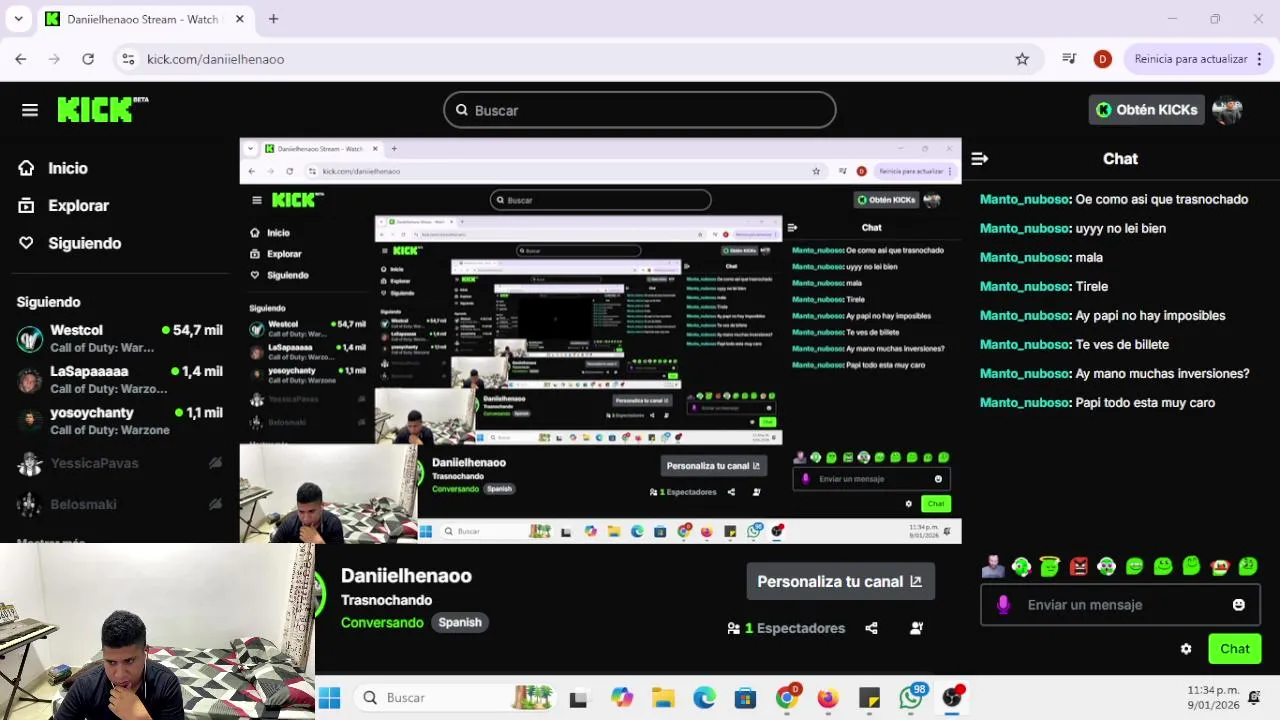Viewport: 1280px width, 720px height.
Task: Reload the page using the browser refresh icon
Action: (88, 59)
